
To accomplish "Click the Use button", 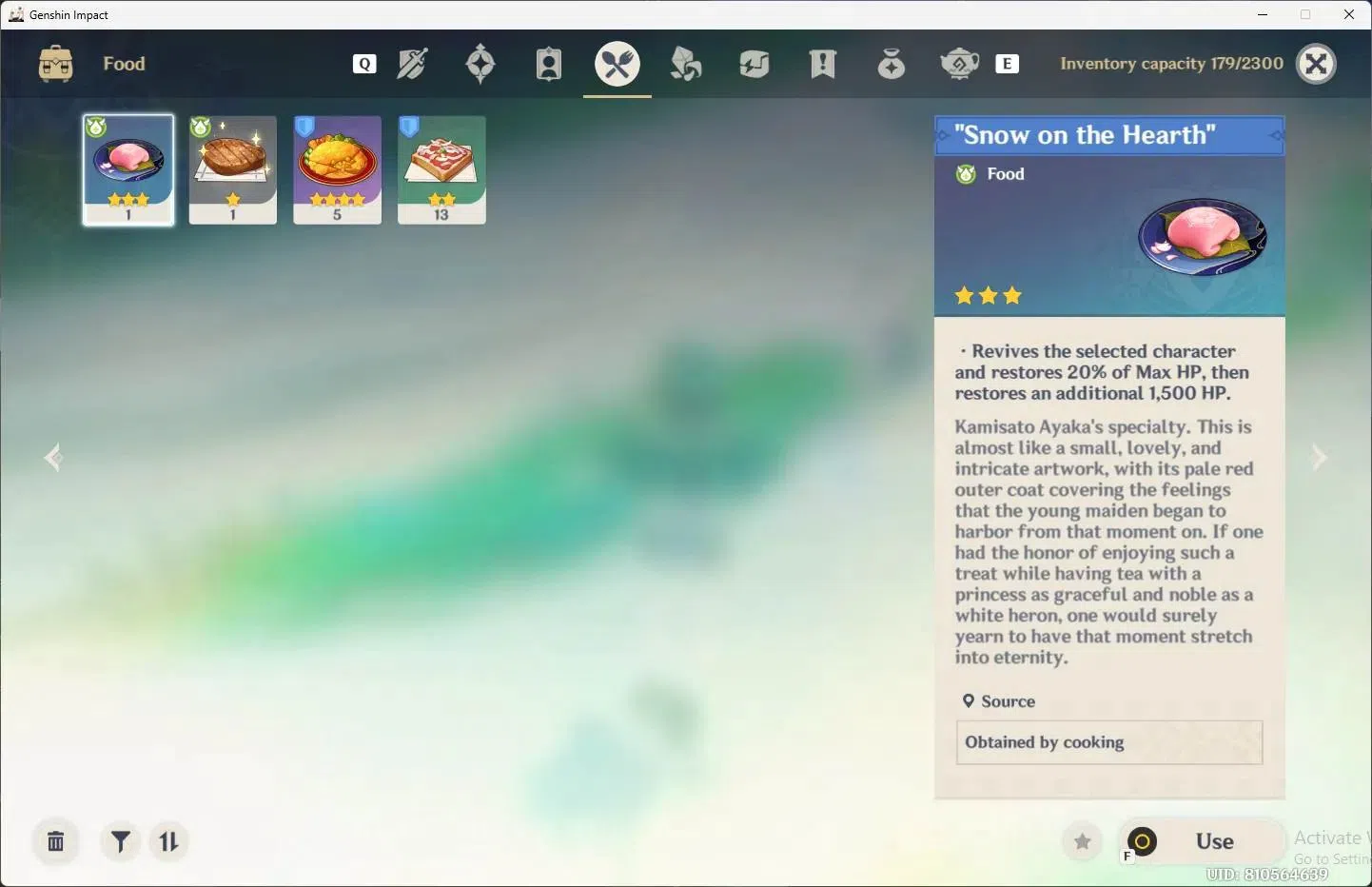I will coord(1203,841).
